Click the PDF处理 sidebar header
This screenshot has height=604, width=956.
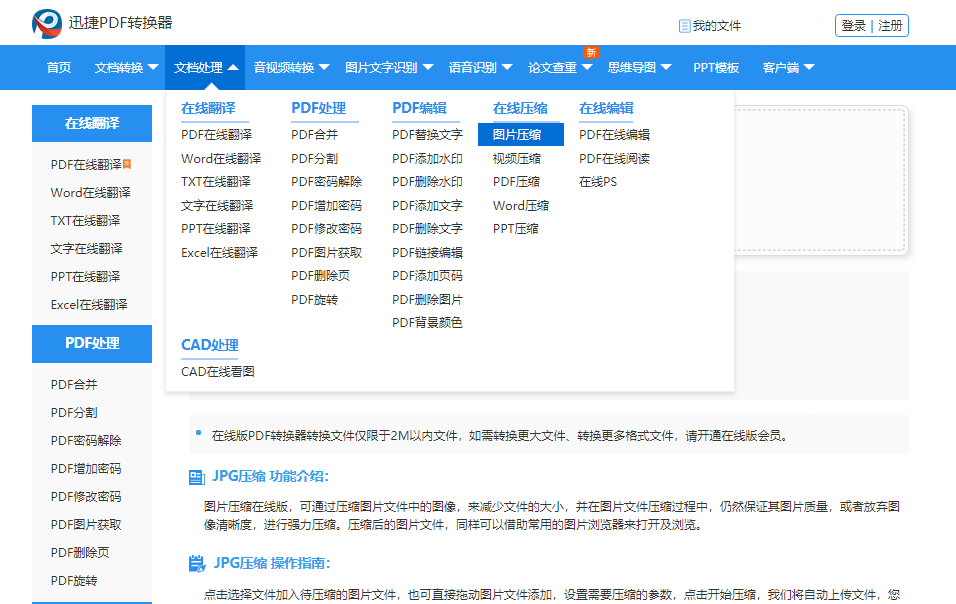tap(92, 344)
